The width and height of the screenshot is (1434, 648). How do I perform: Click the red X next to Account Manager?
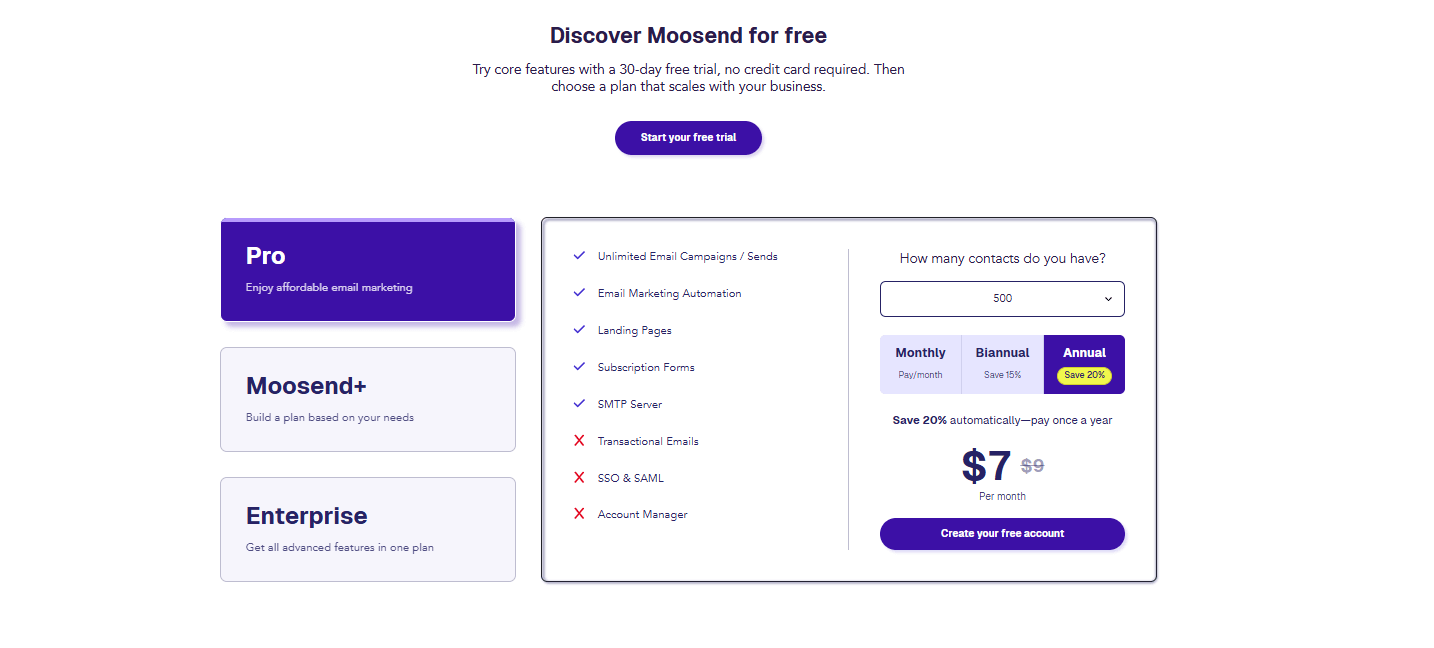579,514
